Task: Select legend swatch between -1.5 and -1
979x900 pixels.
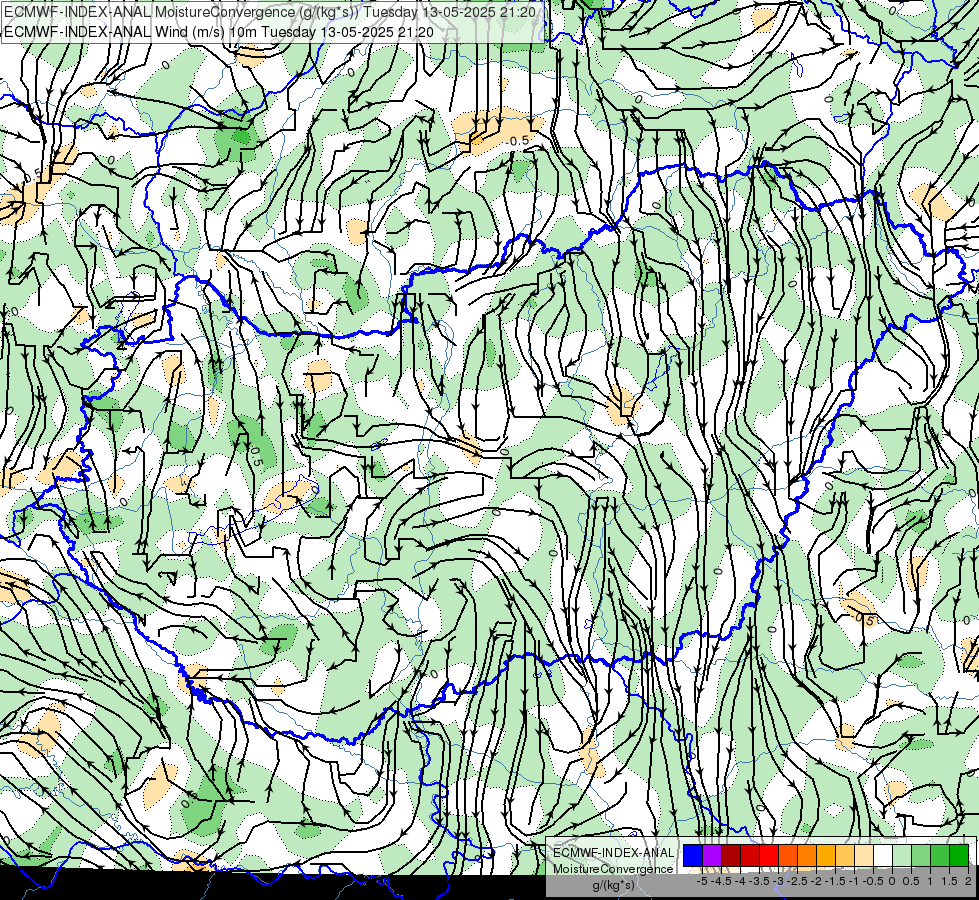Action: tap(845, 856)
